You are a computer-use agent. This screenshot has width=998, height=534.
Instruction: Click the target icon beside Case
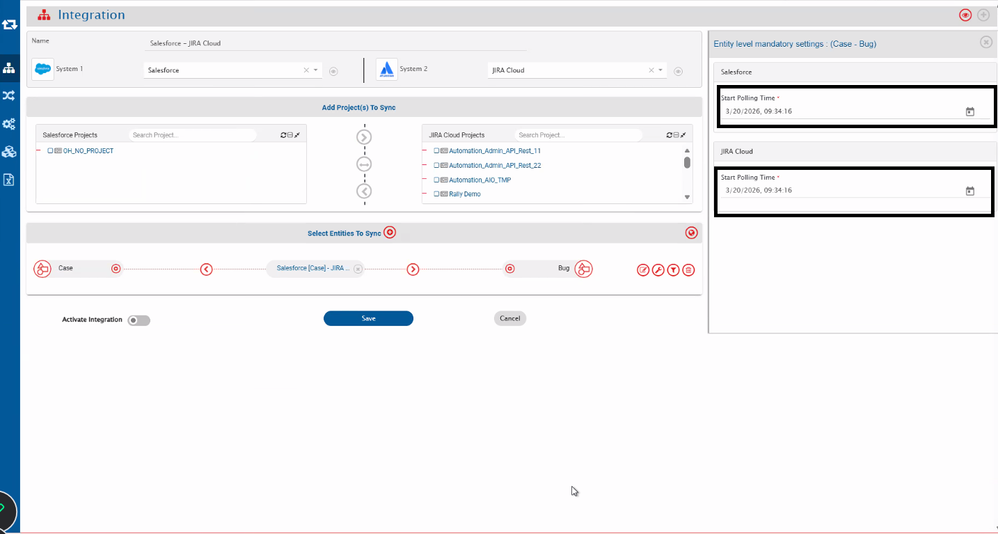[116, 269]
